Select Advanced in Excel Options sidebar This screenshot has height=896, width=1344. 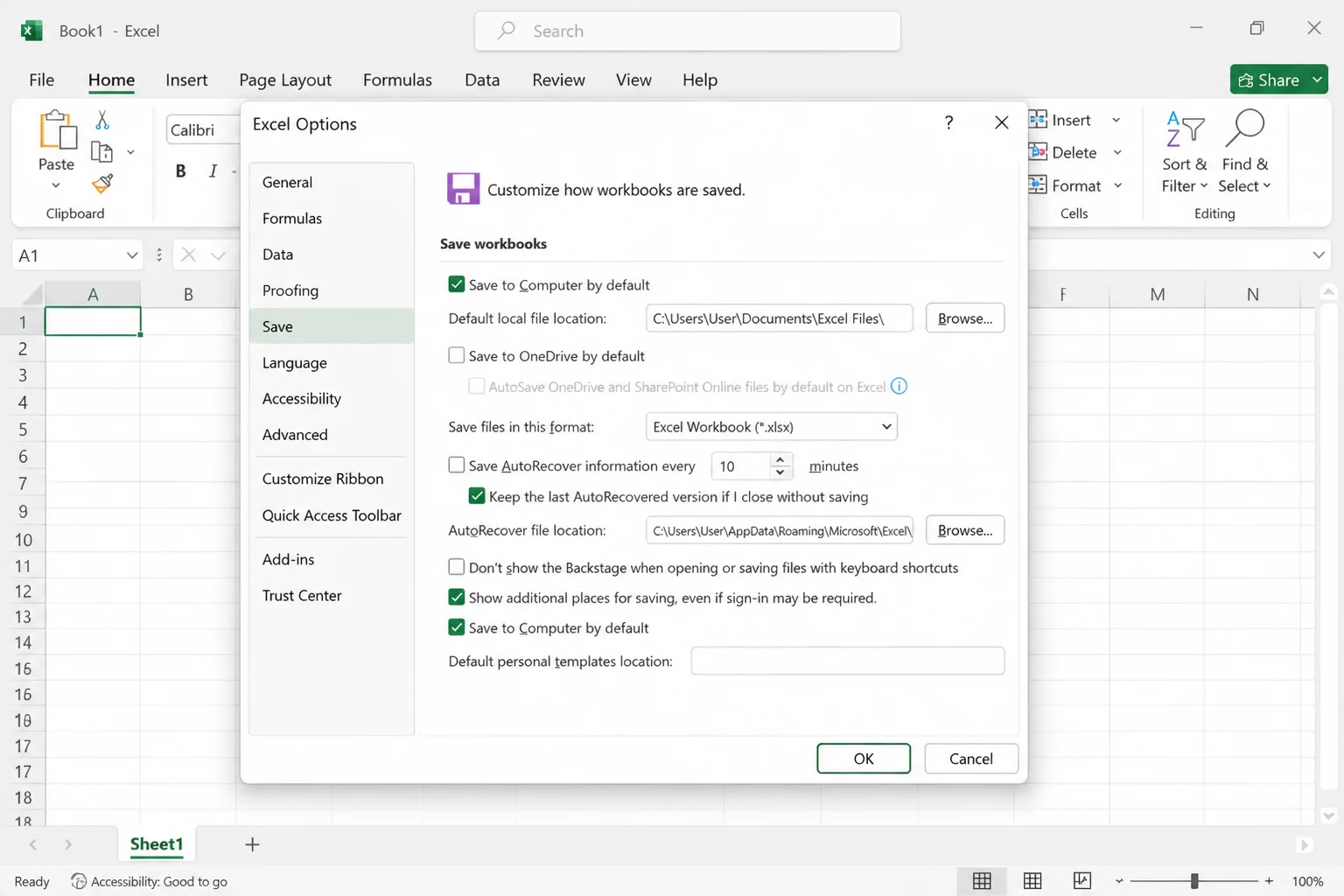331,435
